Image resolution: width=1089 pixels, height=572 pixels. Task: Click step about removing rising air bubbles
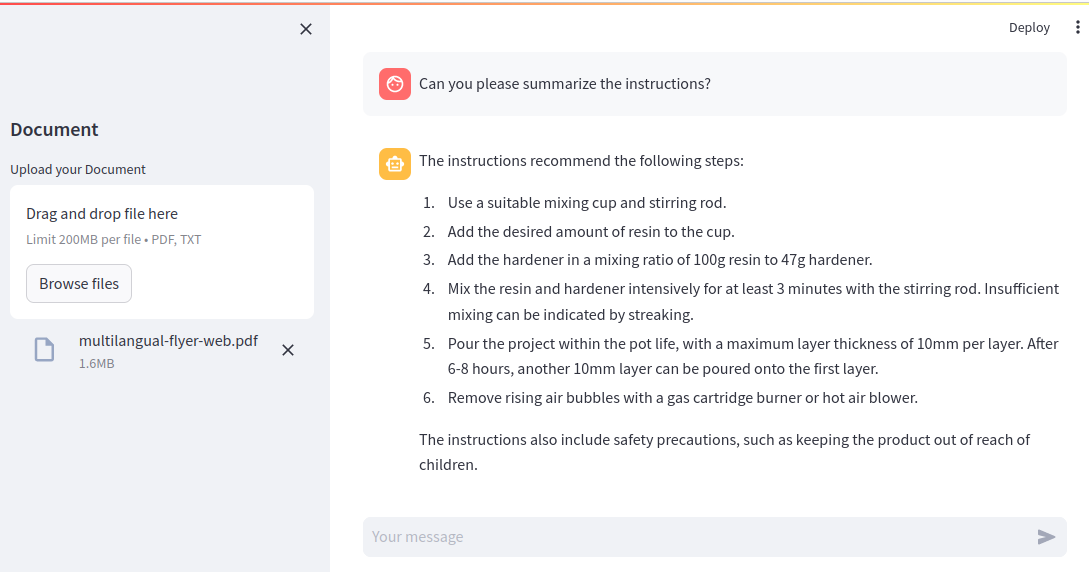coord(683,398)
